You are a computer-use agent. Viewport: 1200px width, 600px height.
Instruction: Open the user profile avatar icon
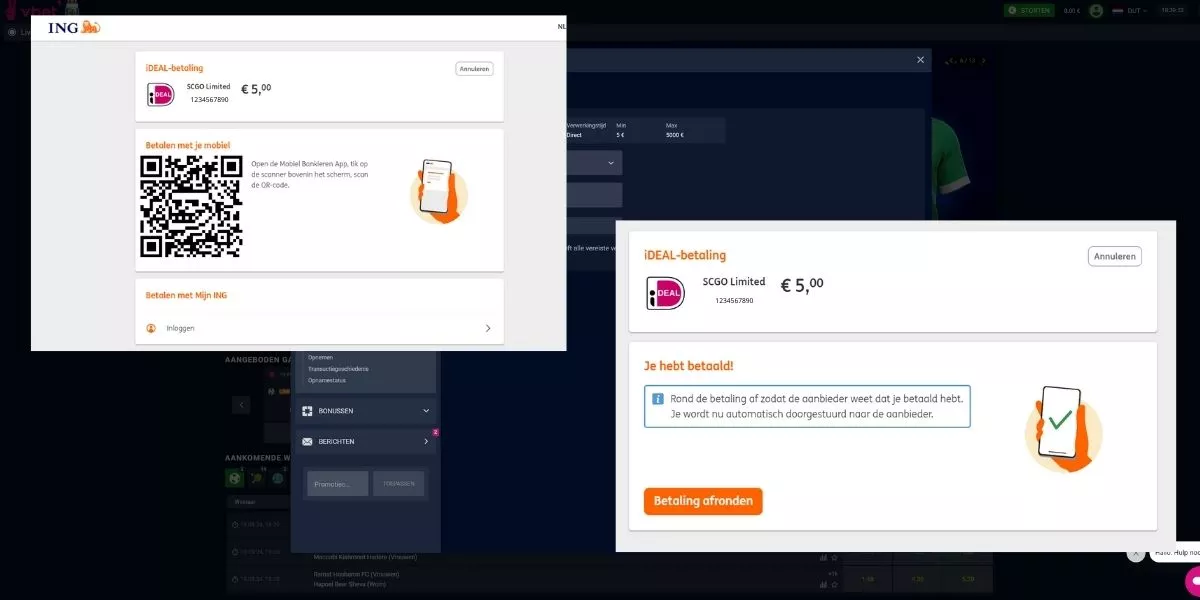pos(1097,10)
